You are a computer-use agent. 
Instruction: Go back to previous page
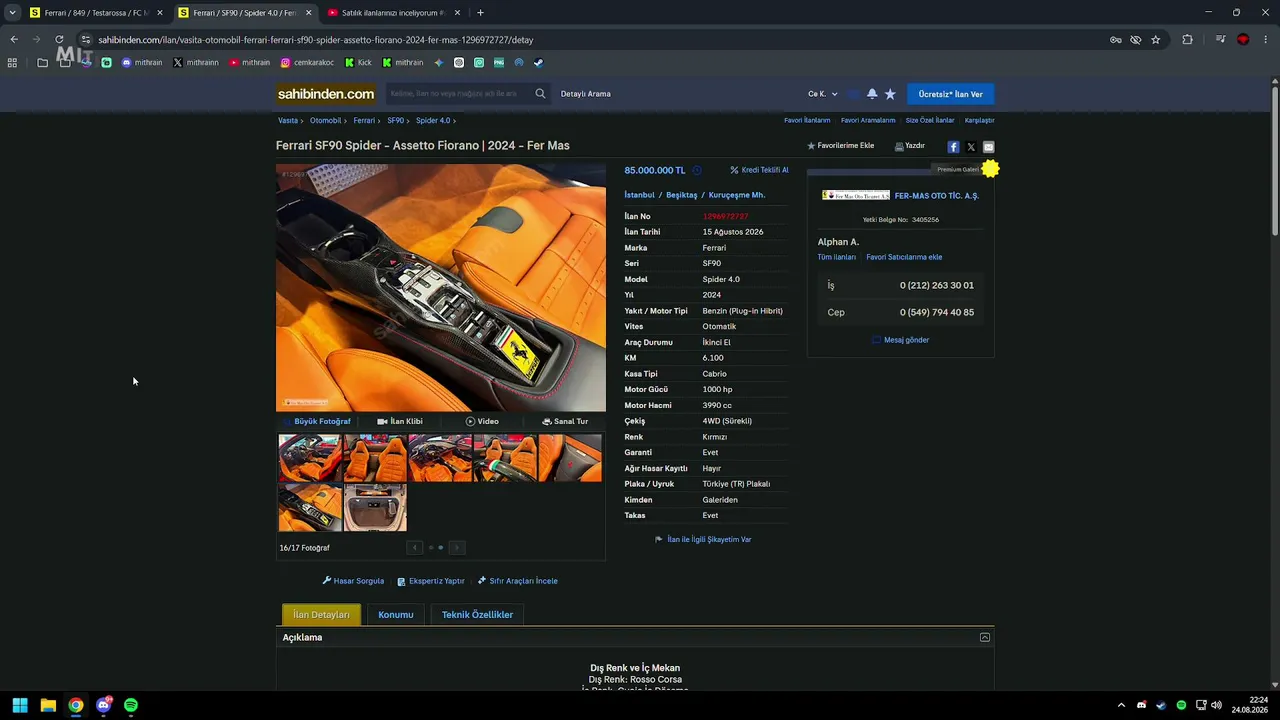14,40
